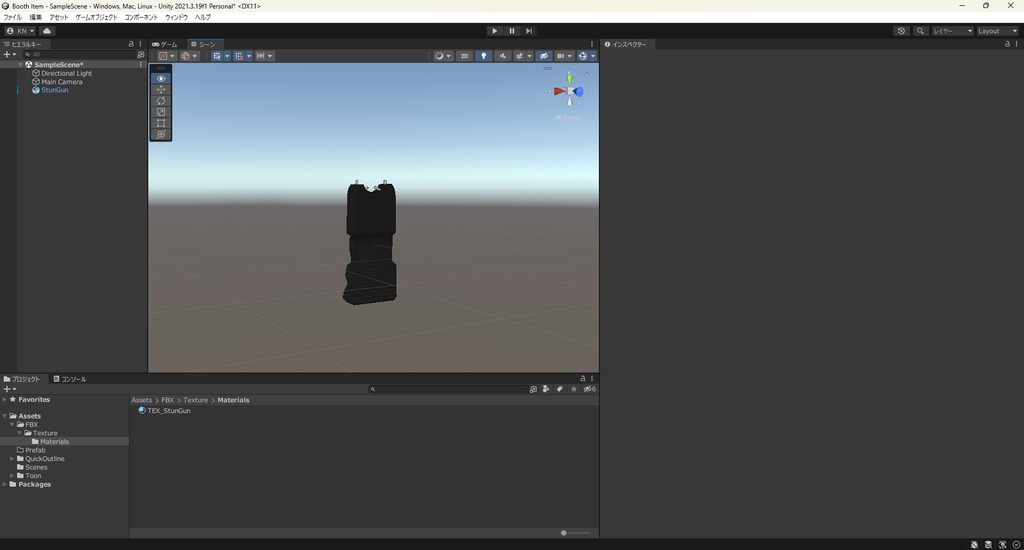Viewport: 1024px width, 550px height.
Task: Click the global search magnifier icon
Action: point(920,31)
